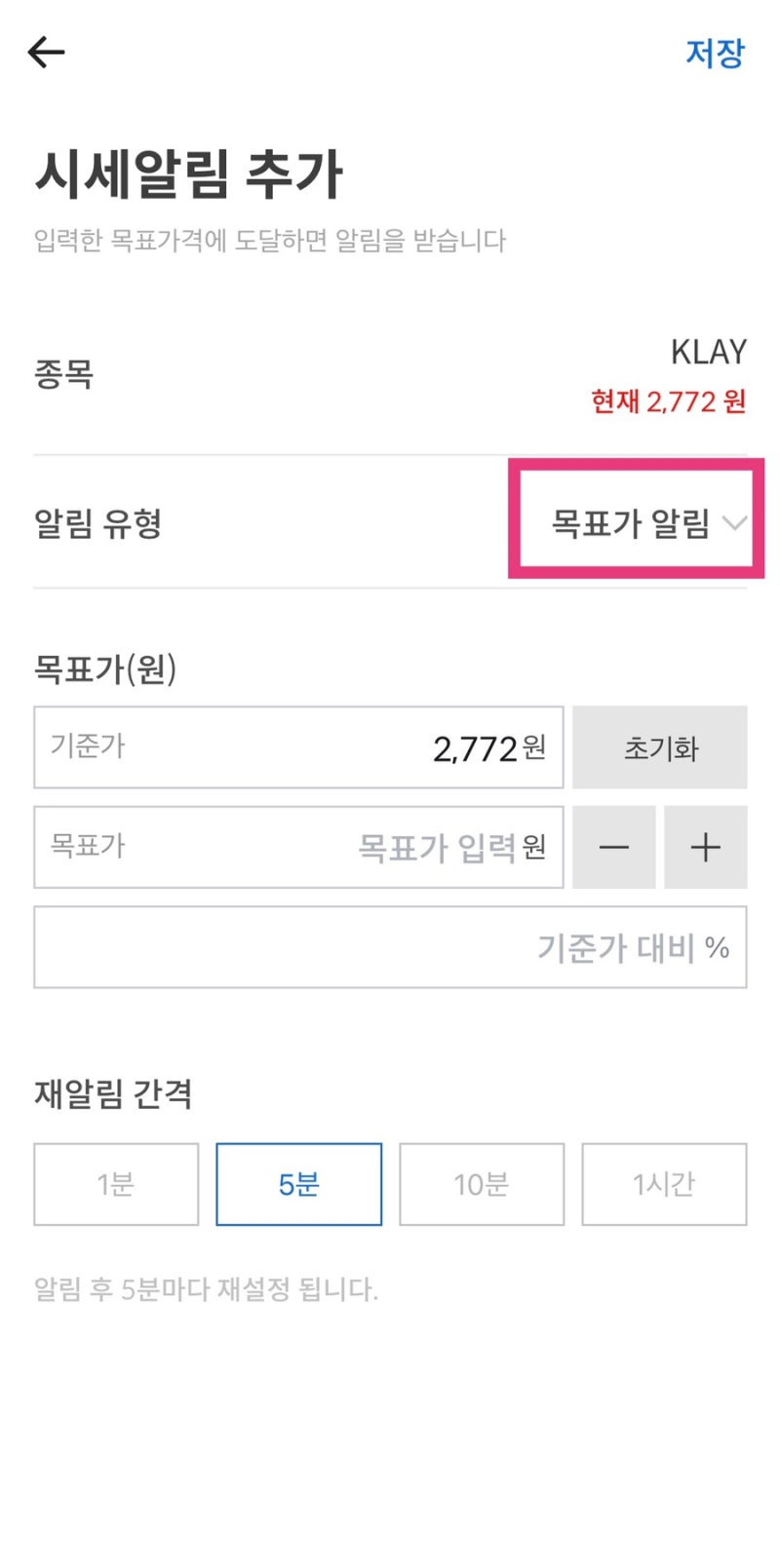This screenshot has height=1568, width=780.
Task: Tap the 목표가 입력 target price field
Action: [x=297, y=847]
